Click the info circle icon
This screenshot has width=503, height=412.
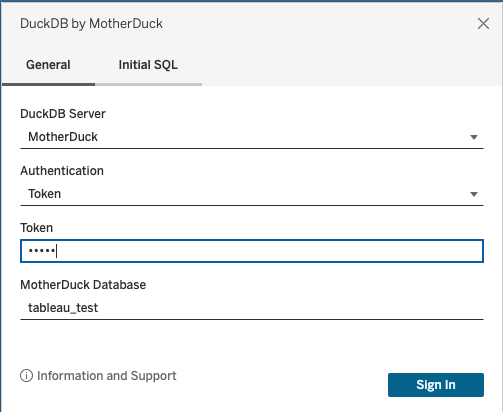26,376
